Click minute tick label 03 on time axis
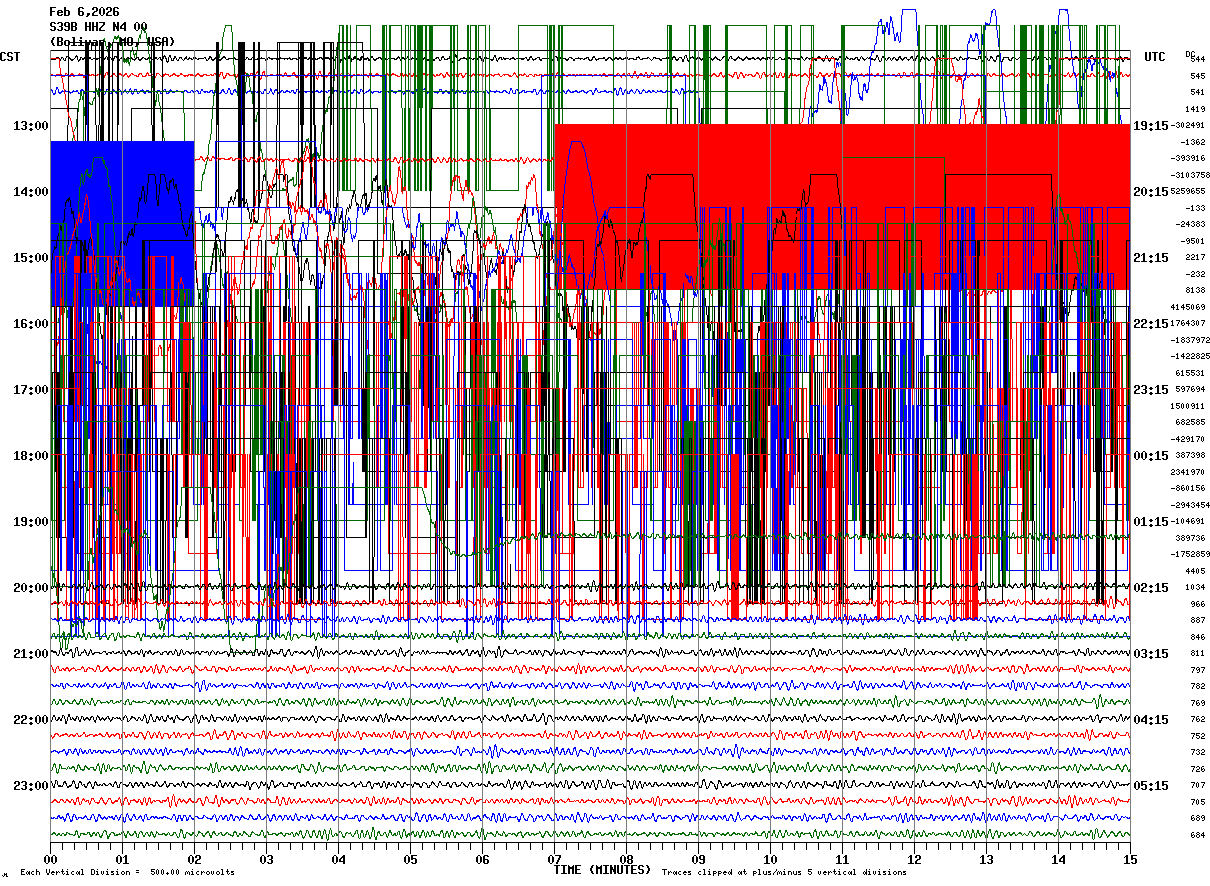Image resolution: width=1210 pixels, height=886 pixels. click(x=266, y=859)
